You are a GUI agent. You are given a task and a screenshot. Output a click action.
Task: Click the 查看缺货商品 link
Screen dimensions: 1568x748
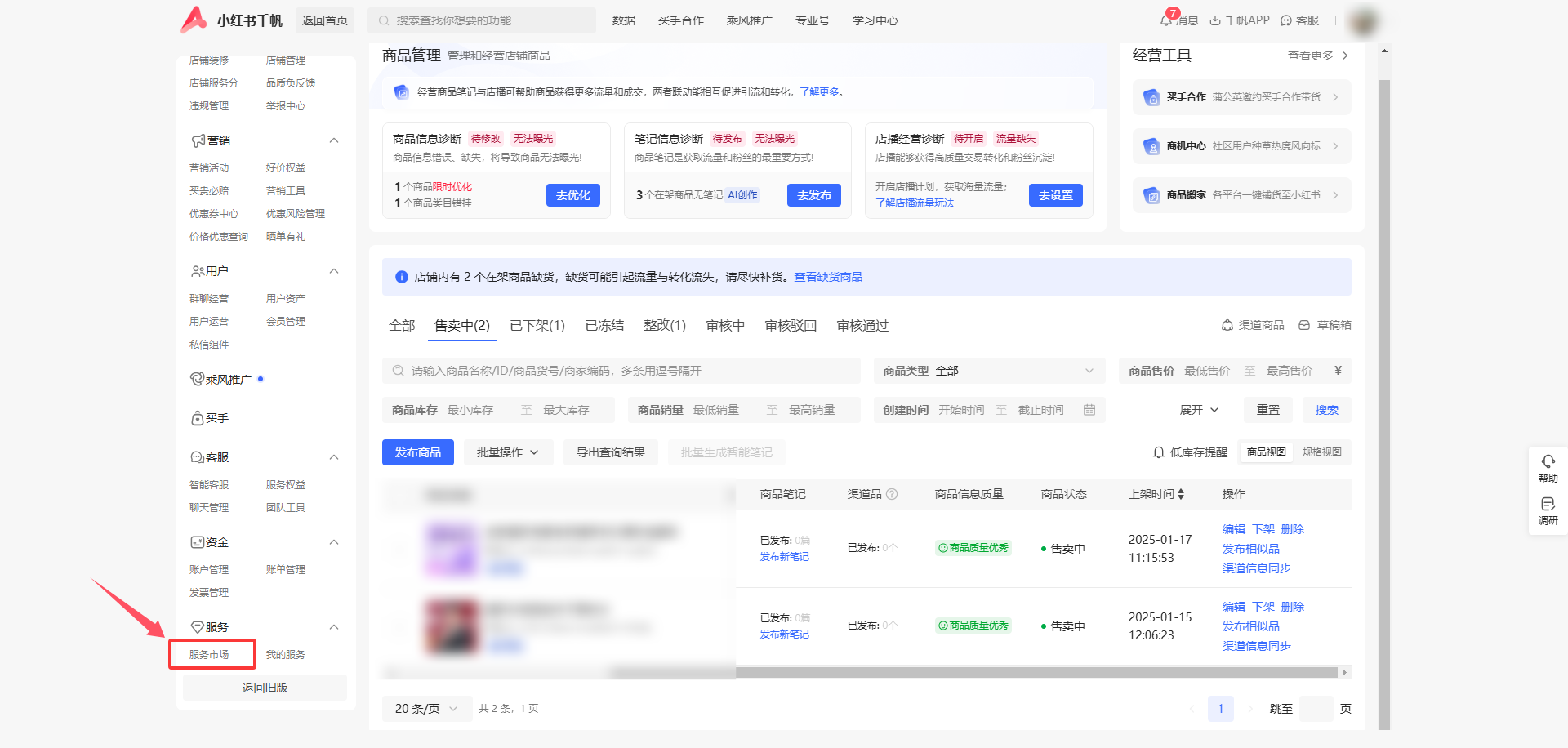click(828, 277)
